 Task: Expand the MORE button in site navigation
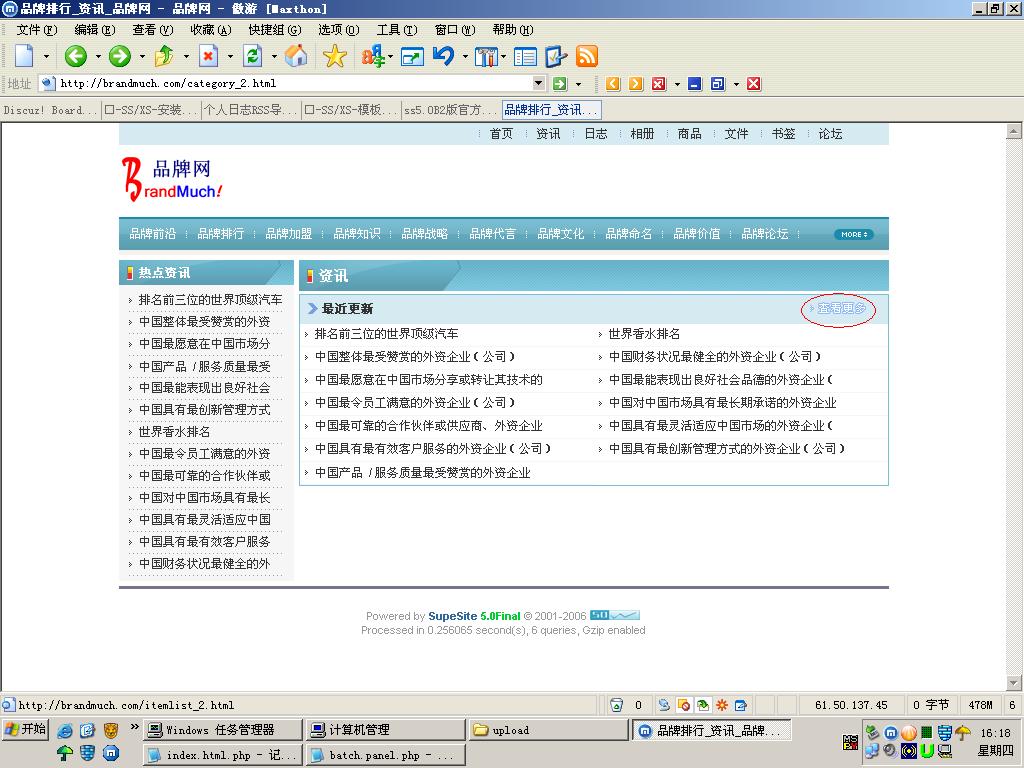(854, 234)
